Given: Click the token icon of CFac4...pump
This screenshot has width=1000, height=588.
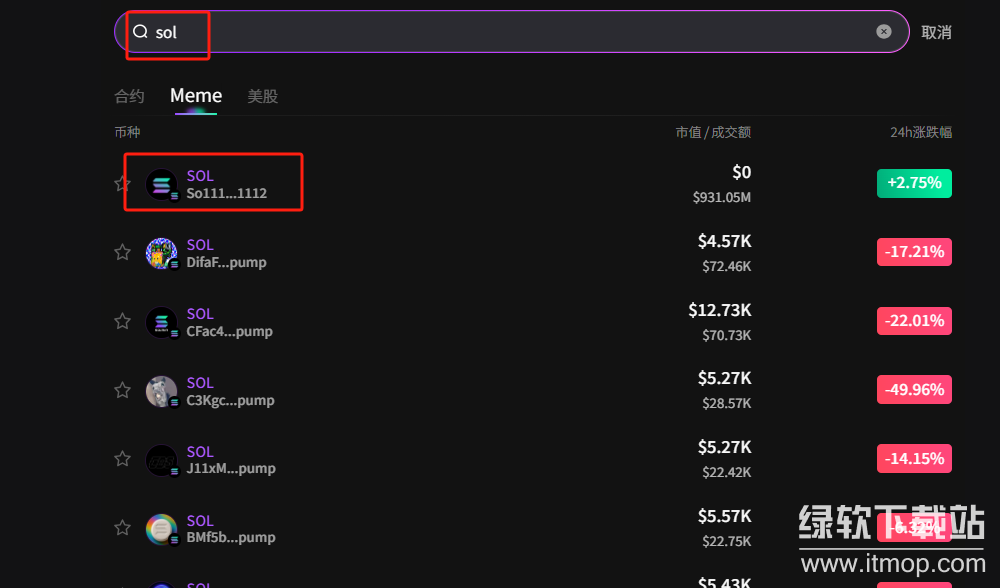Looking at the screenshot, I should [161, 322].
